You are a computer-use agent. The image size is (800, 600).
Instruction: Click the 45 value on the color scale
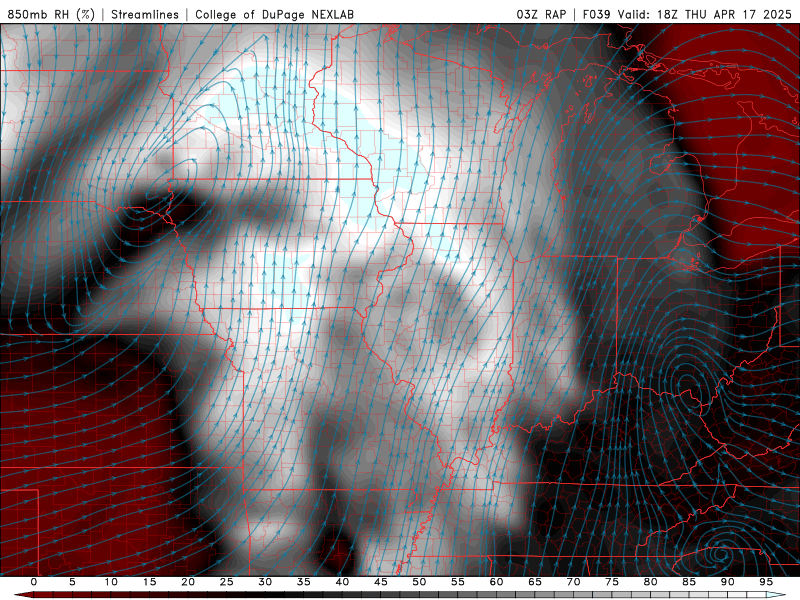[381, 582]
